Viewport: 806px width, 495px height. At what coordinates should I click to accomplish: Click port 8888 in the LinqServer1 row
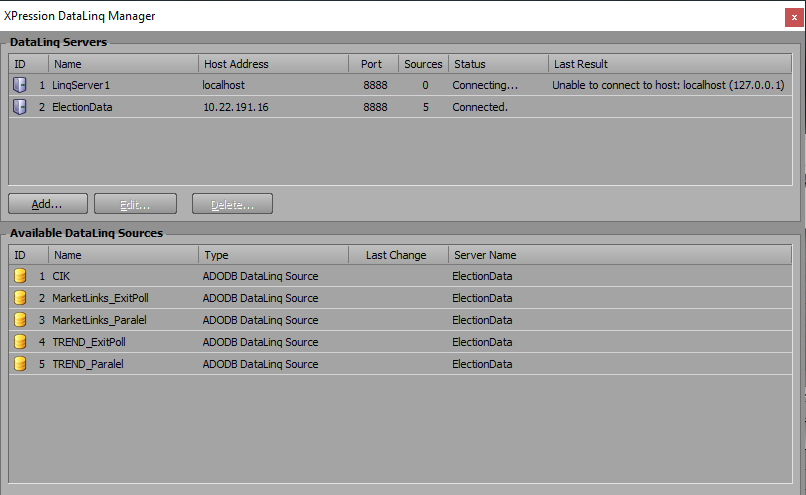pyautogui.click(x=375, y=85)
